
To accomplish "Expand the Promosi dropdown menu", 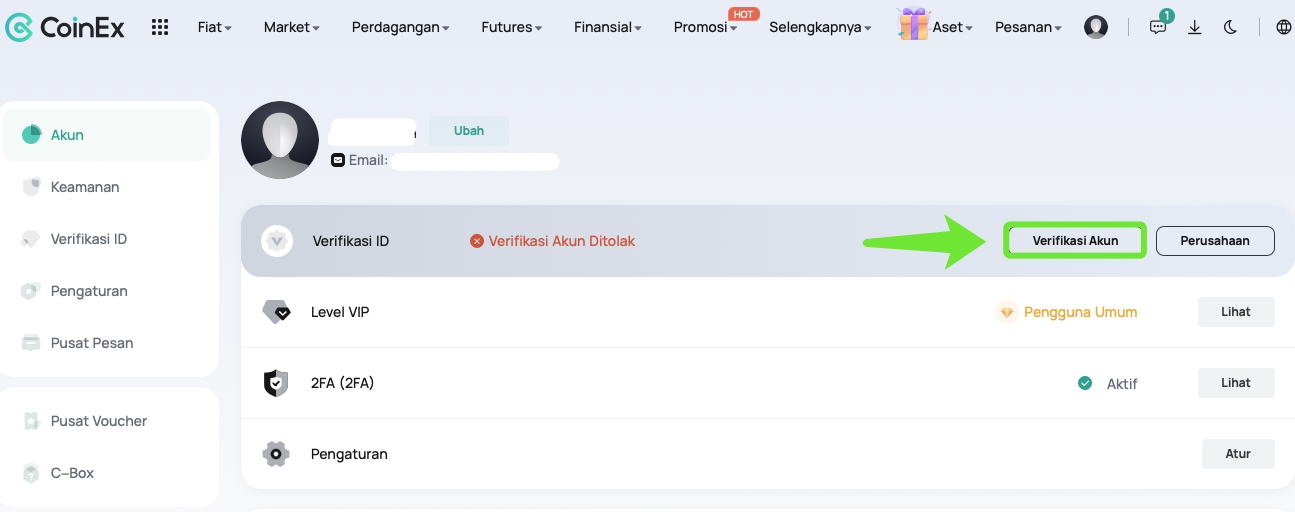I will (x=706, y=27).
